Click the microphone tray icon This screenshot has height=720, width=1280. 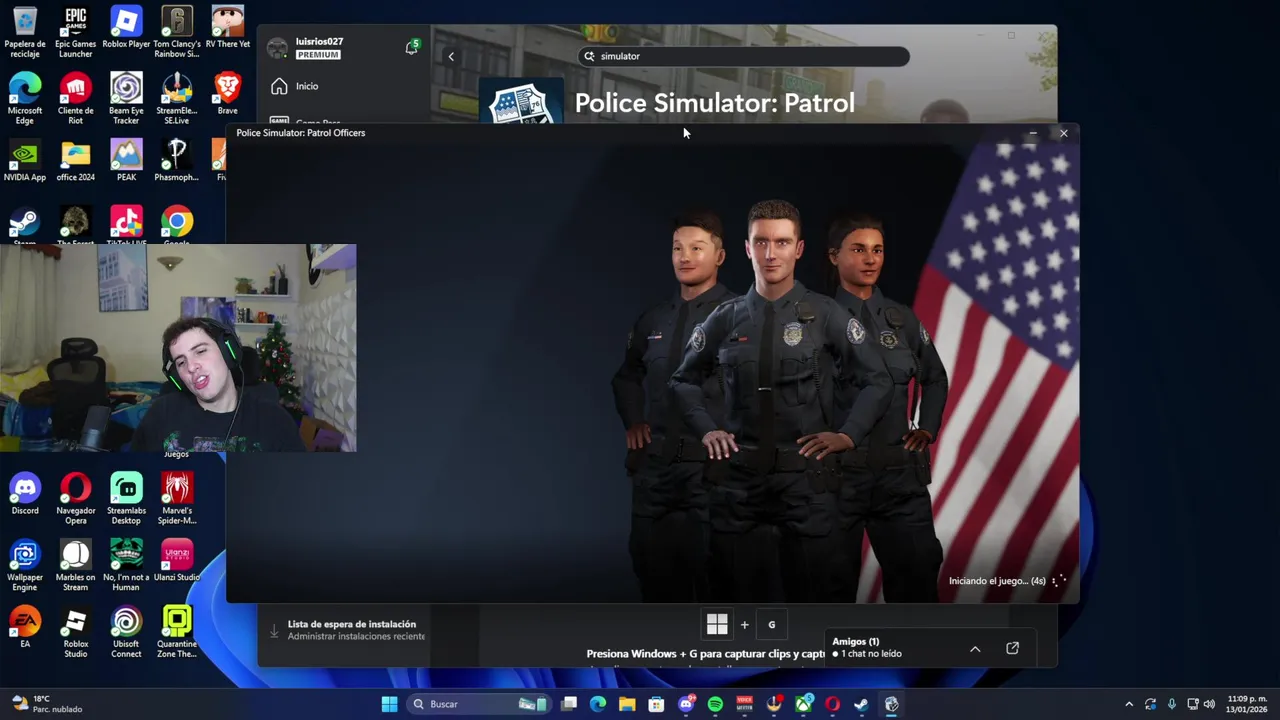[x=1171, y=704]
